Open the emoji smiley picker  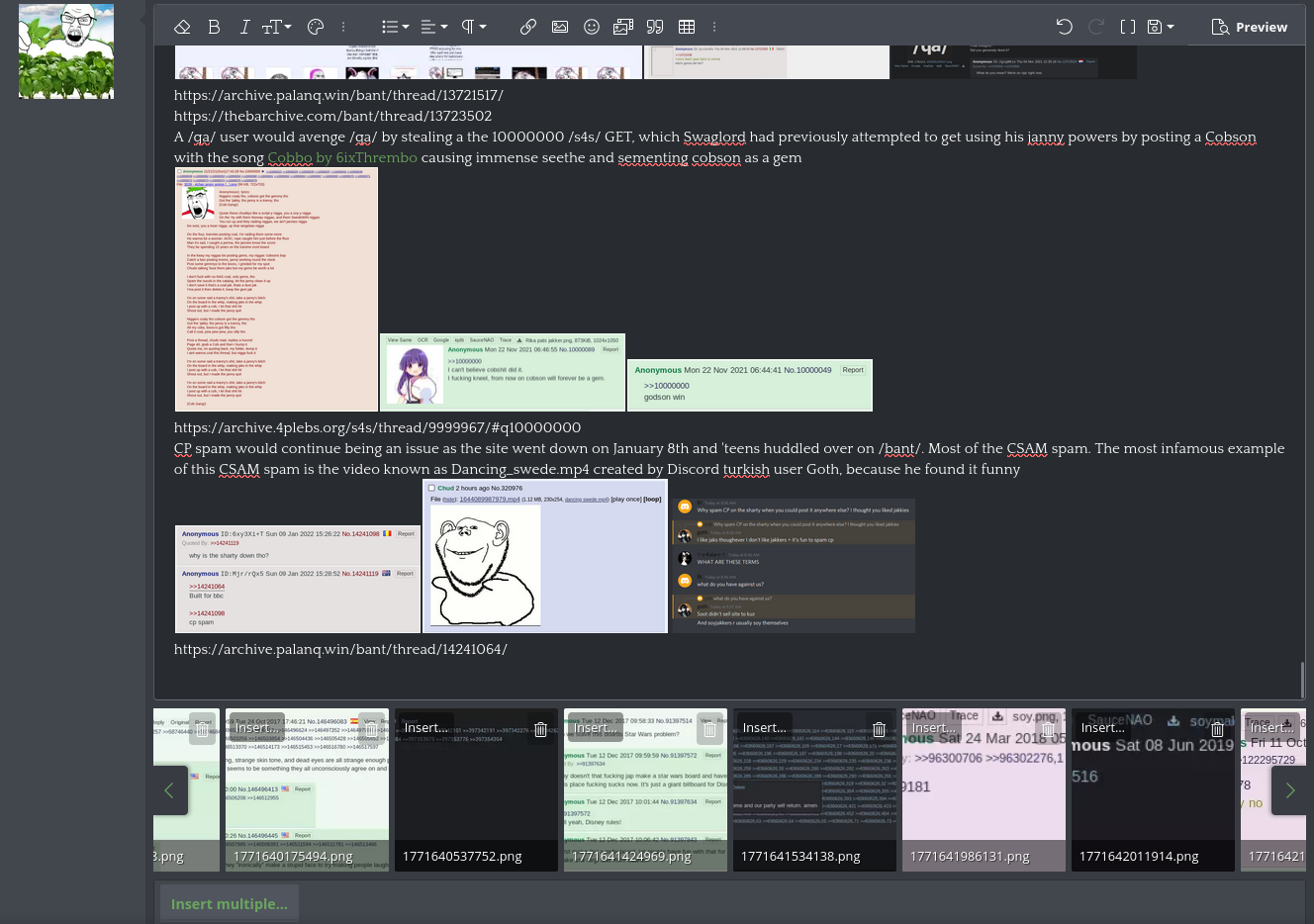pos(592,27)
